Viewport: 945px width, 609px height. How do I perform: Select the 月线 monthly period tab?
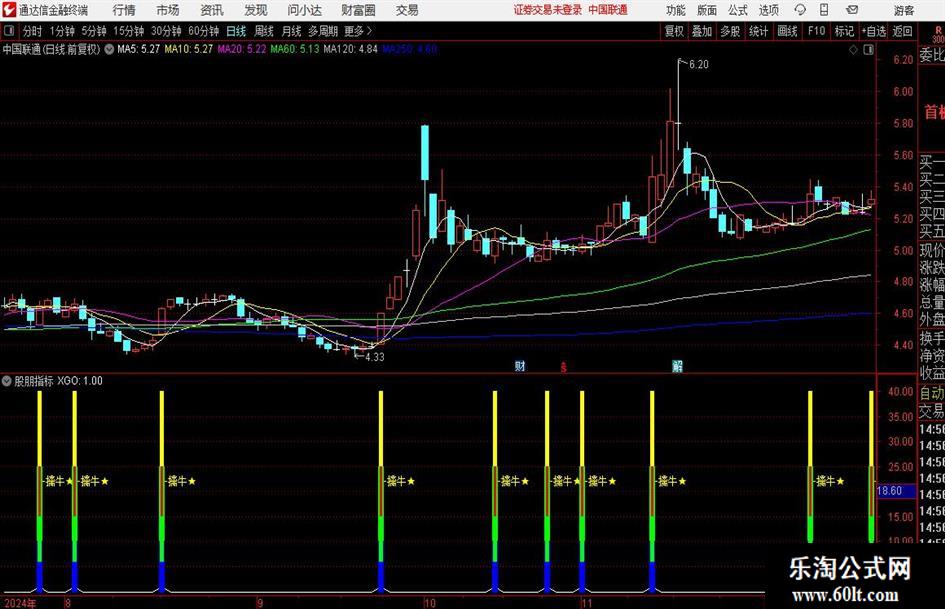[291, 31]
